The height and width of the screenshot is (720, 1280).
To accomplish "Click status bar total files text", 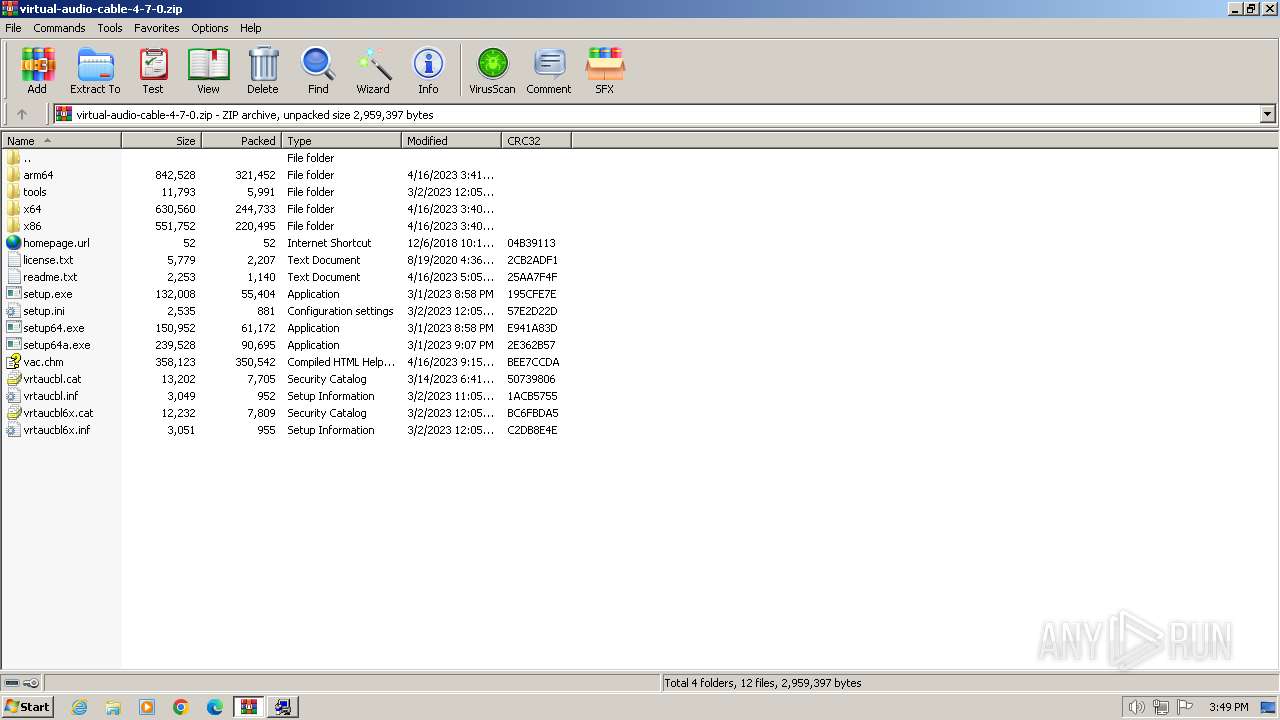I will click(763, 683).
